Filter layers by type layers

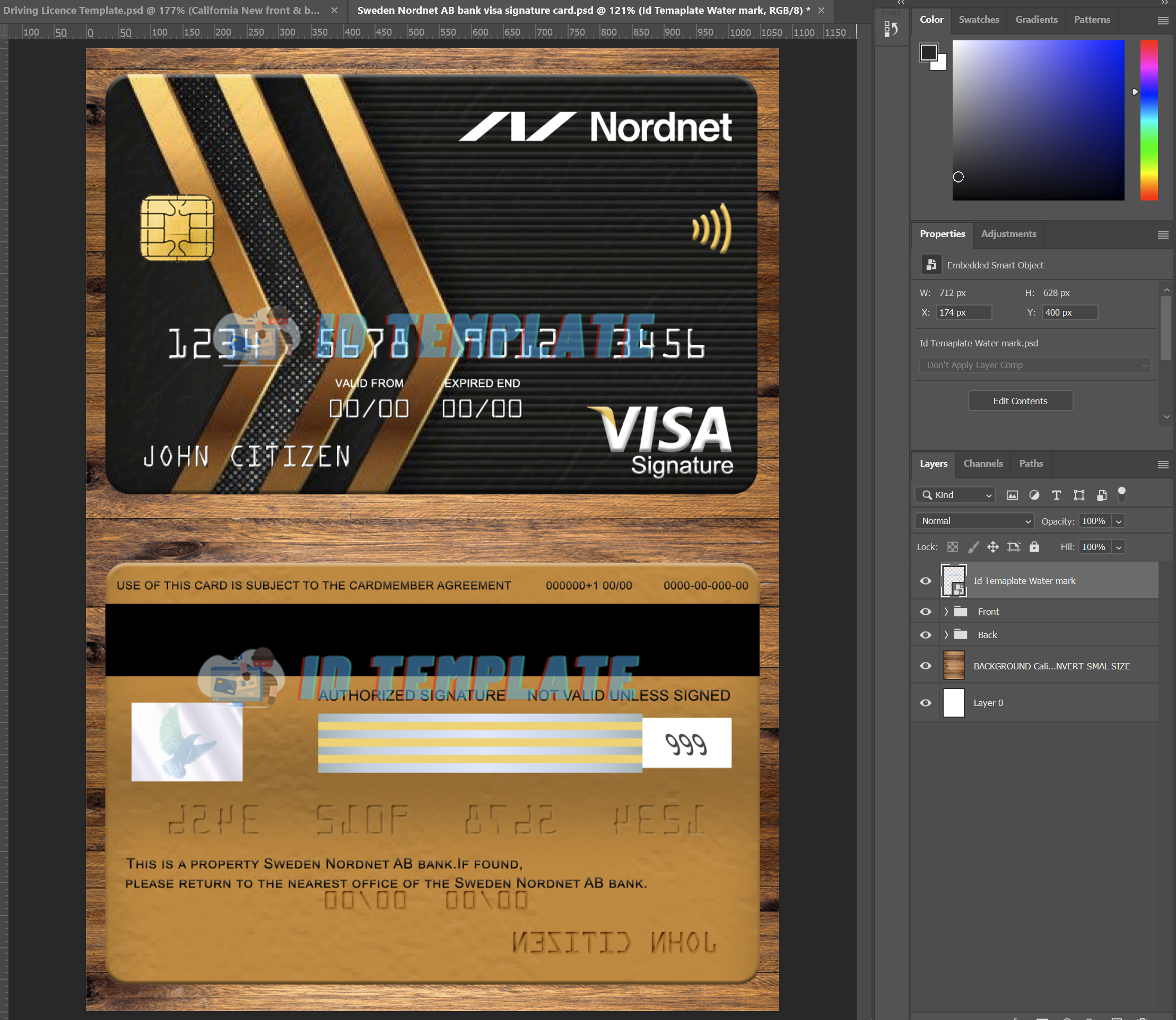point(1057,495)
